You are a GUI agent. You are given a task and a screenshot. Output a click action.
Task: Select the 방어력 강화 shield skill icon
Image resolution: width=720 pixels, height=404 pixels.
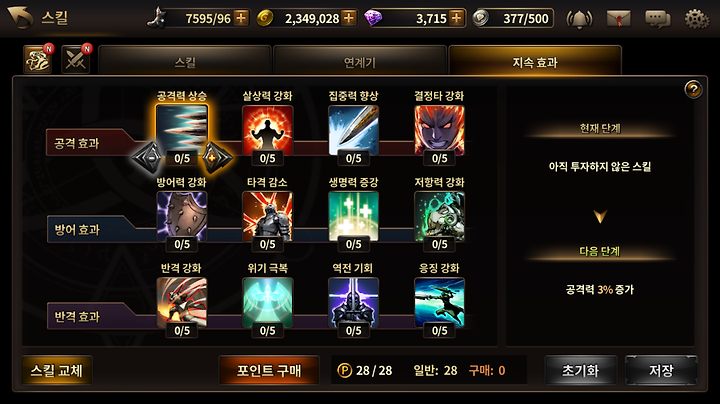pyautogui.click(x=181, y=216)
